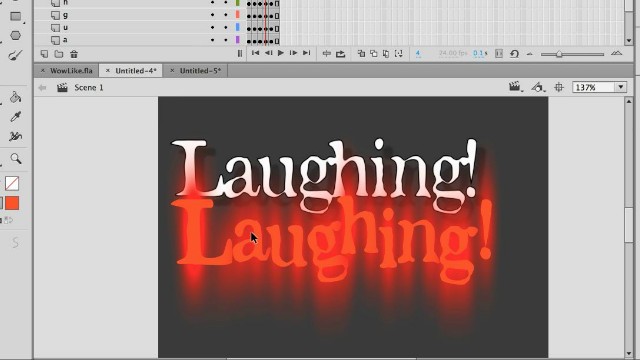Image resolution: width=640 pixels, height=360 pixels.
Task: Create a new layer in timeline
Action: pos(44,54)
